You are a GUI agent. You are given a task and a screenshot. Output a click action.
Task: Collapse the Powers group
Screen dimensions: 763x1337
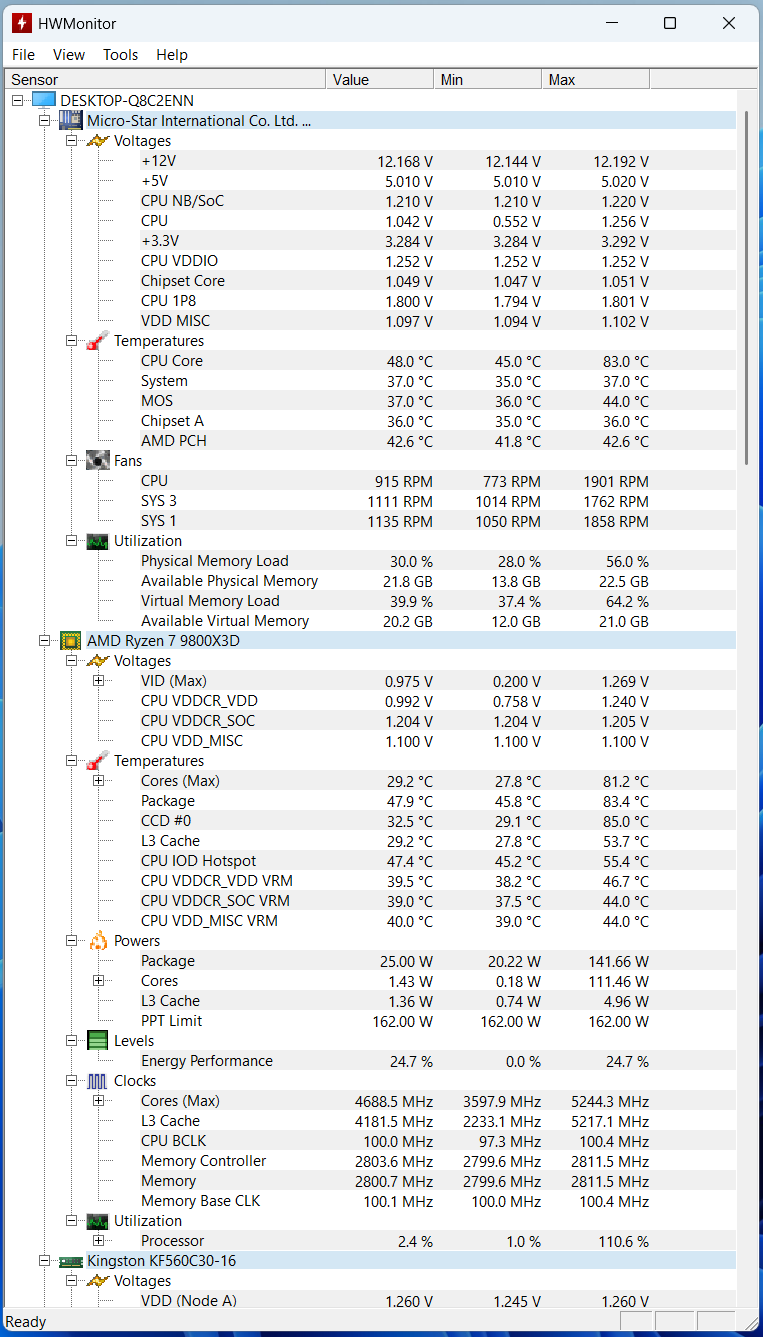click(x=71, y=941)
